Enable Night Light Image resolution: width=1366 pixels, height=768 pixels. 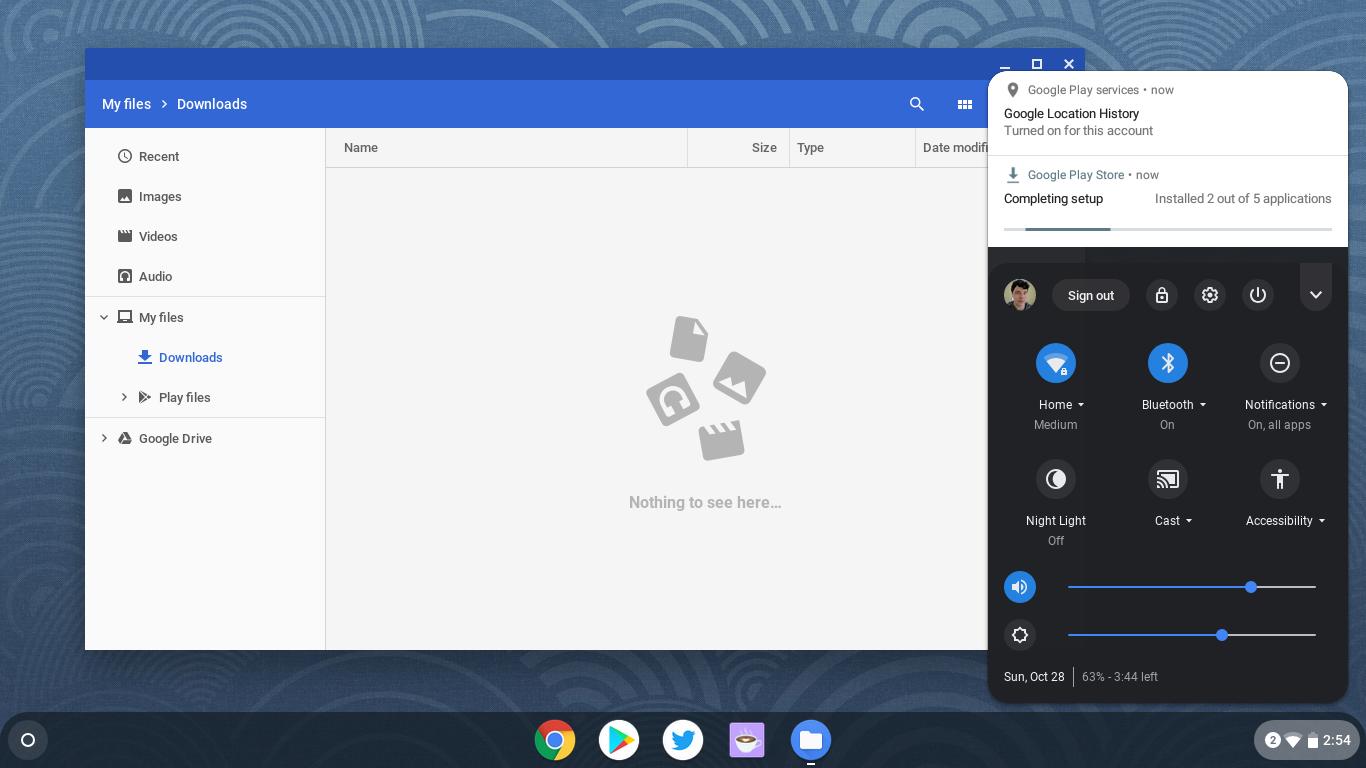1055,479
